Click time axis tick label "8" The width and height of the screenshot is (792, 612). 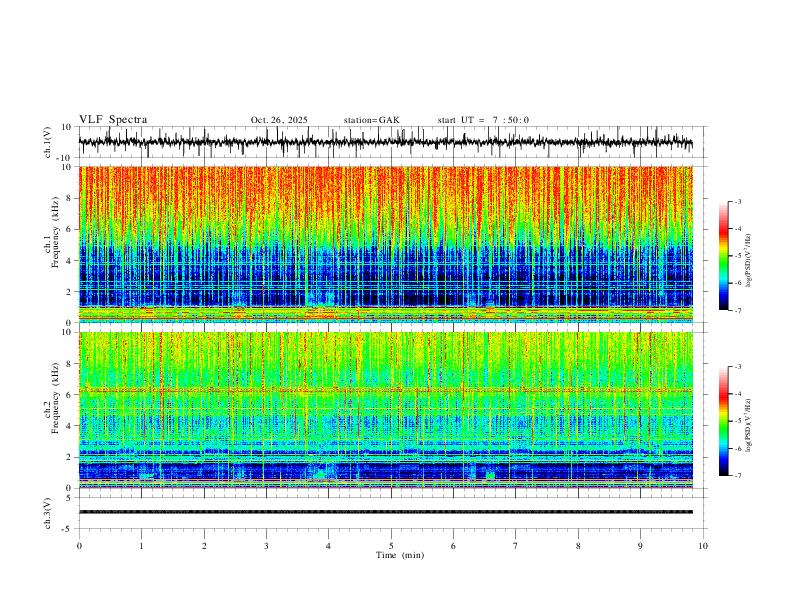(578, 546)
